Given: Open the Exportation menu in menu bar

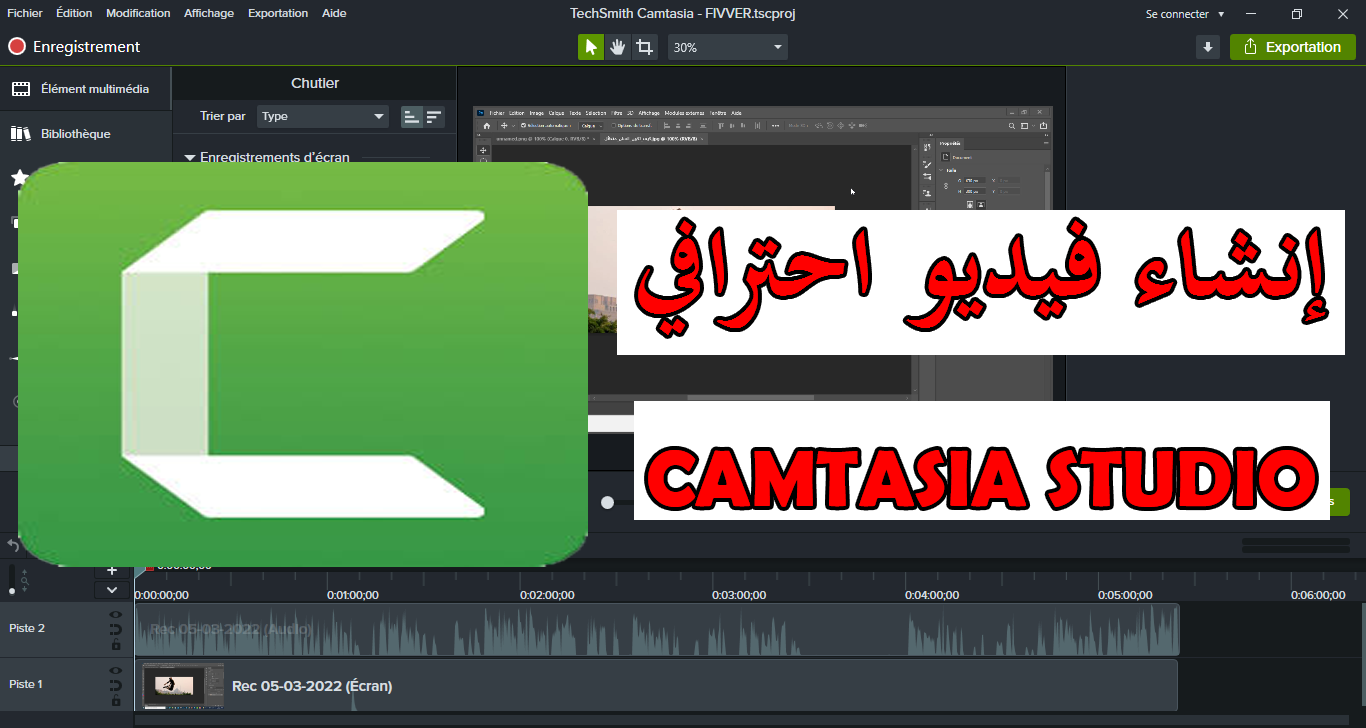Looking at the screenshot, I should [278, 13].
